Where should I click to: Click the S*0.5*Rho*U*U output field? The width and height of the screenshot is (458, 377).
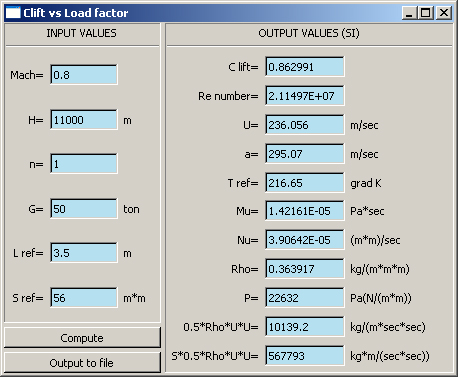coord(305,356)
